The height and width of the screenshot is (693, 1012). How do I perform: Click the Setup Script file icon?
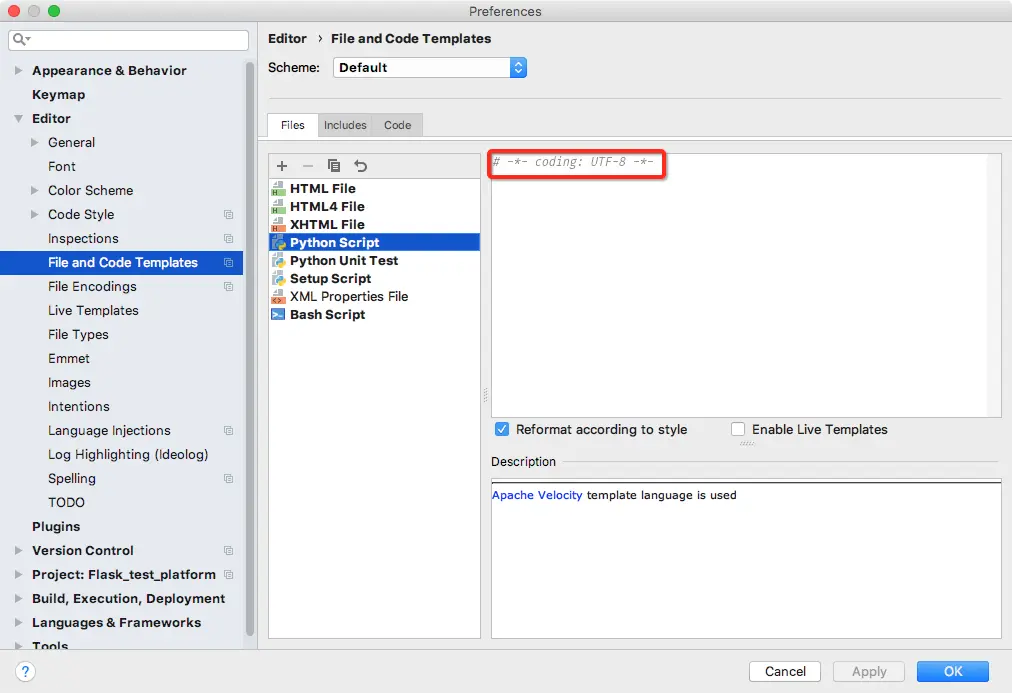278,279
